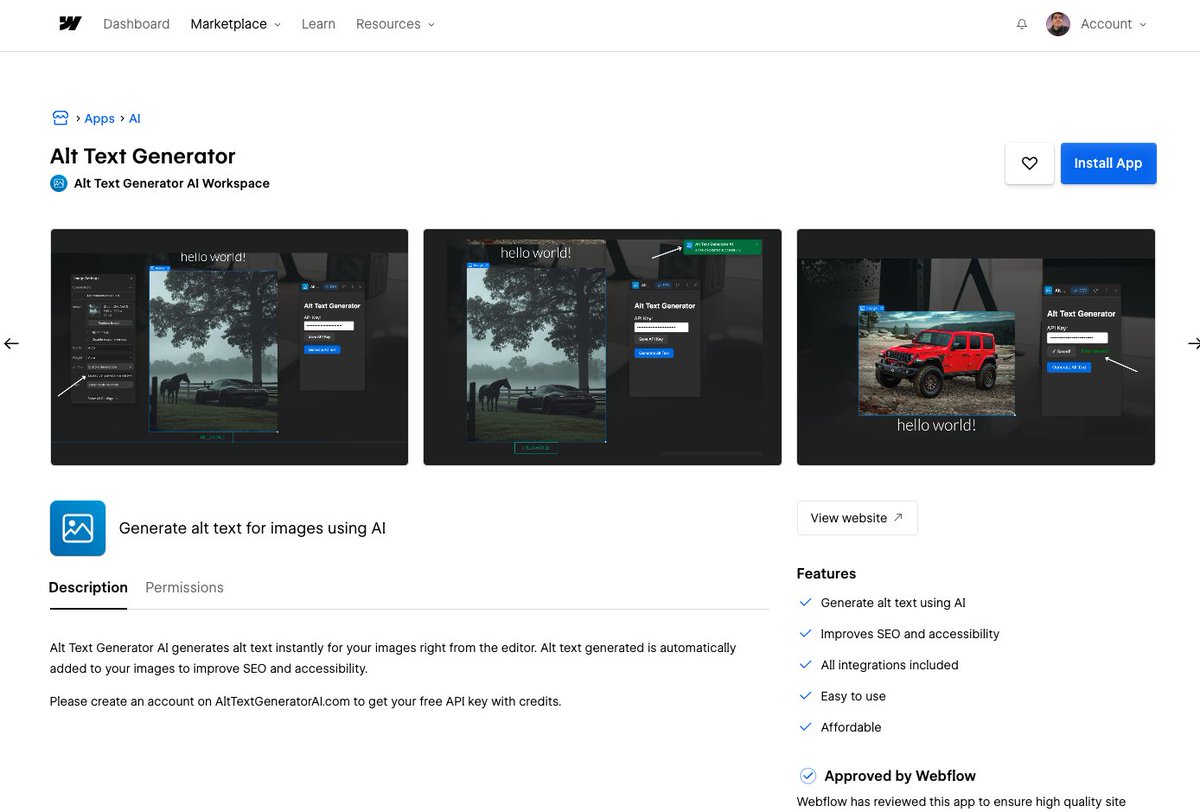
Task: Expand the Resources menu
Action: [x=395, y=24]
